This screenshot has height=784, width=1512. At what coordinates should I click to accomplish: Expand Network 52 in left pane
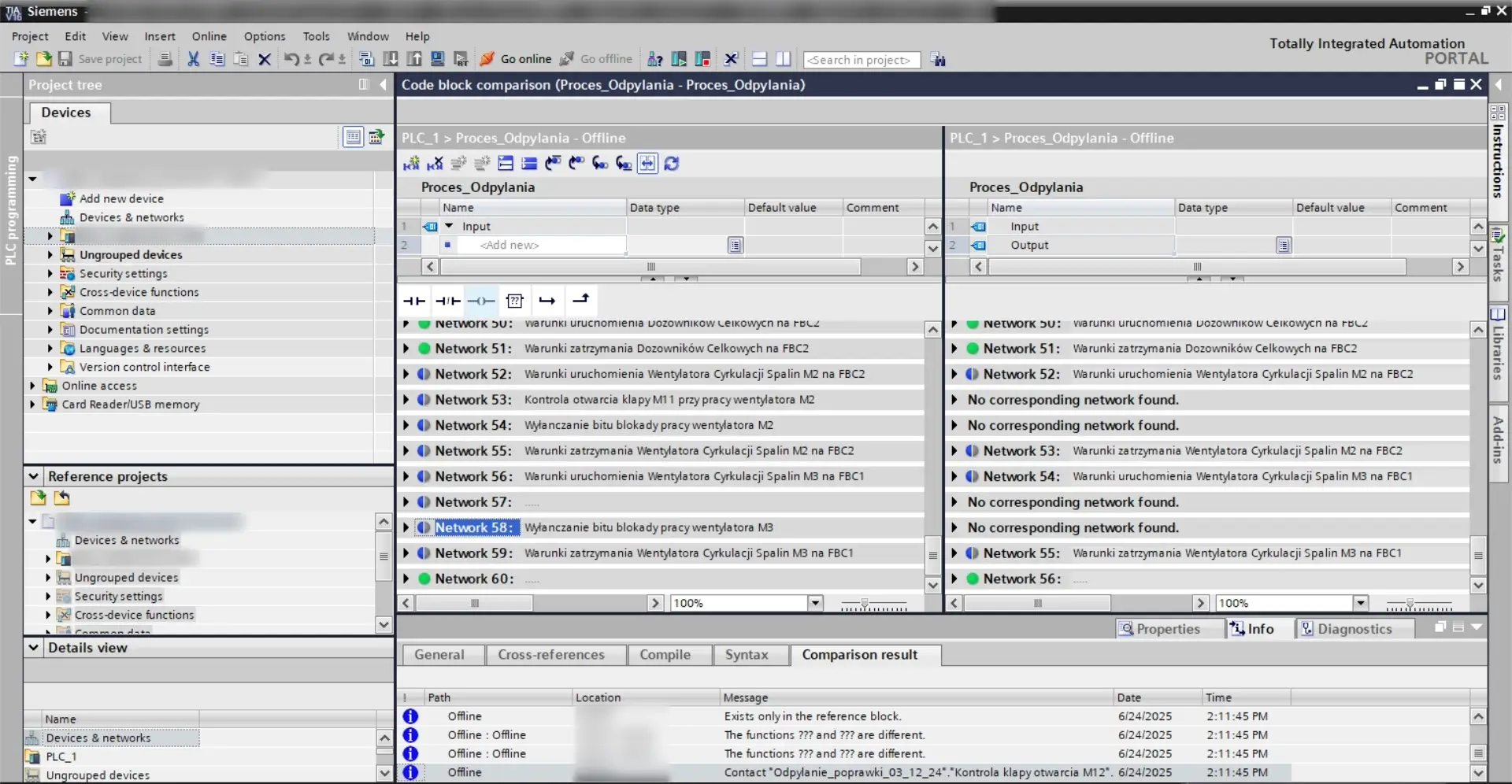406,373
